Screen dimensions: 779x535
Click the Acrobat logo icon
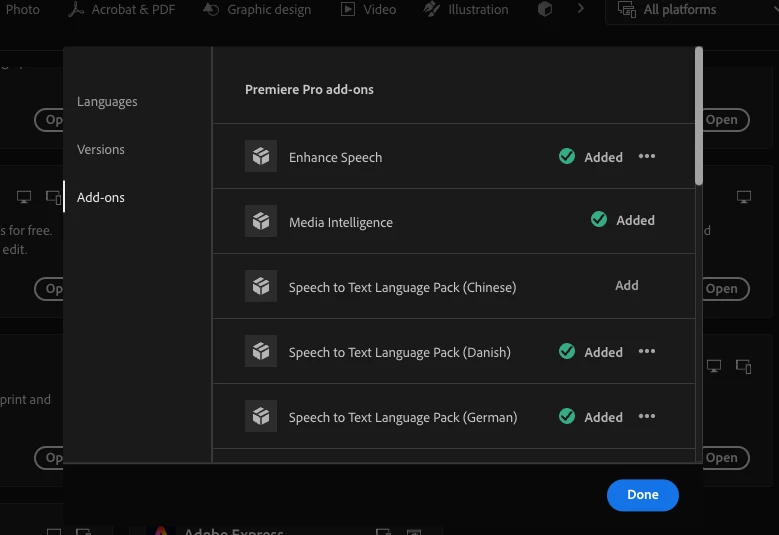tap(76, 9)
